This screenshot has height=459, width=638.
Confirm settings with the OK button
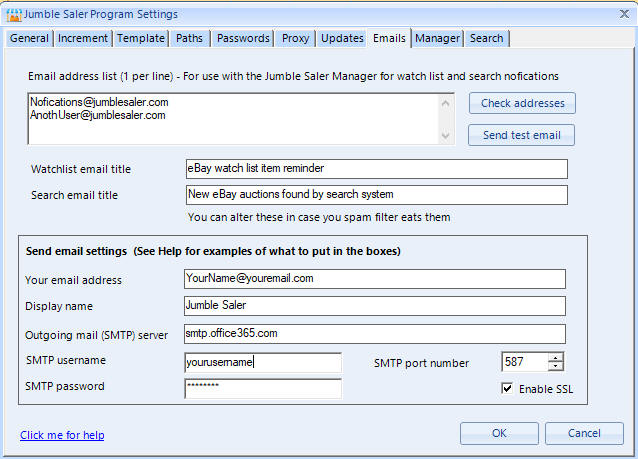click(499, 433)
